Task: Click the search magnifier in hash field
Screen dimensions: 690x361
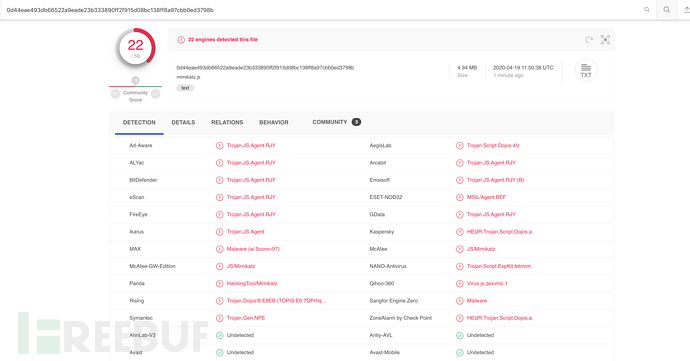Action: coord(646,10)
